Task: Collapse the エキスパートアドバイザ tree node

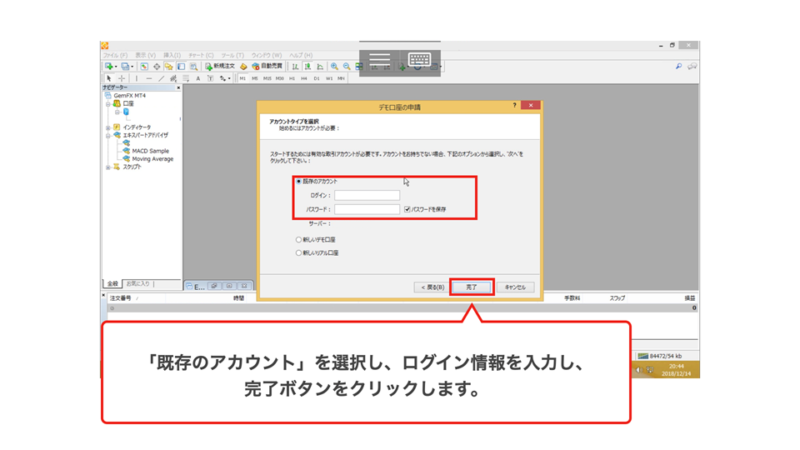Action: 108,135
